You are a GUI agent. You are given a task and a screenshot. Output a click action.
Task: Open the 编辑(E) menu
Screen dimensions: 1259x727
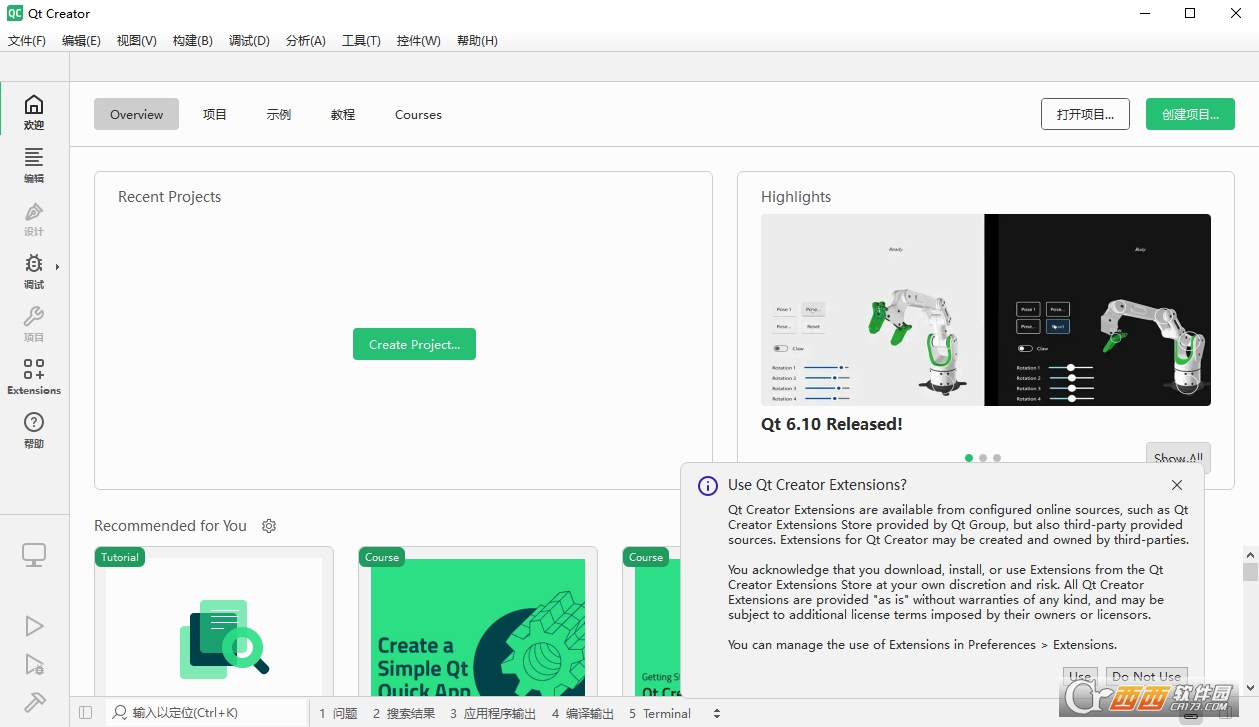[x=81, y=41]
